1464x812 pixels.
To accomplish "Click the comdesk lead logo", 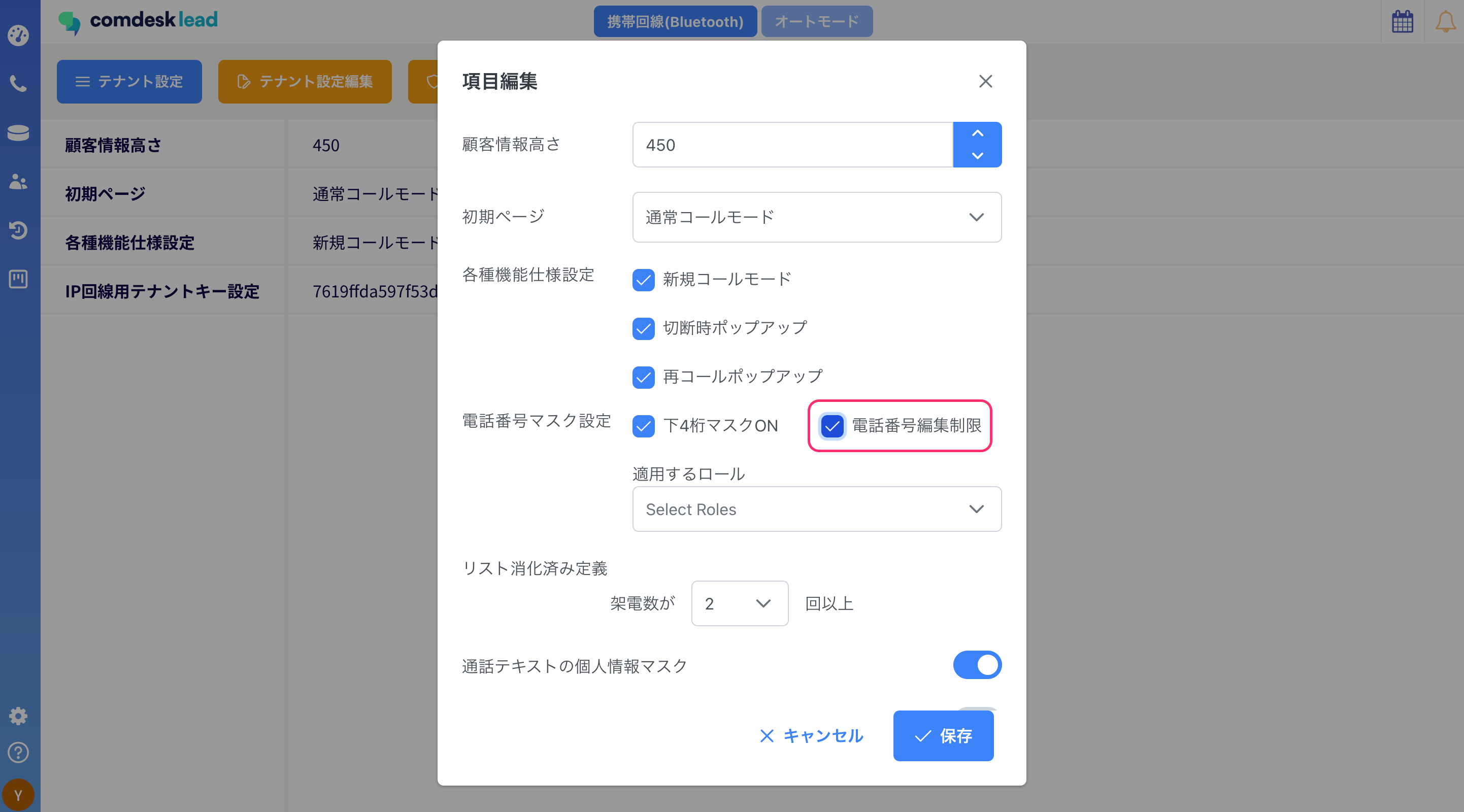I will coord(138,22).
